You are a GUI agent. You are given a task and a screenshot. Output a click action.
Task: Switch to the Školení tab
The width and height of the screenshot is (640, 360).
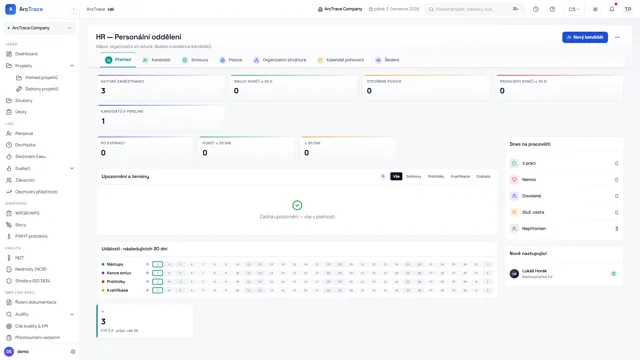tap(387, 60)
